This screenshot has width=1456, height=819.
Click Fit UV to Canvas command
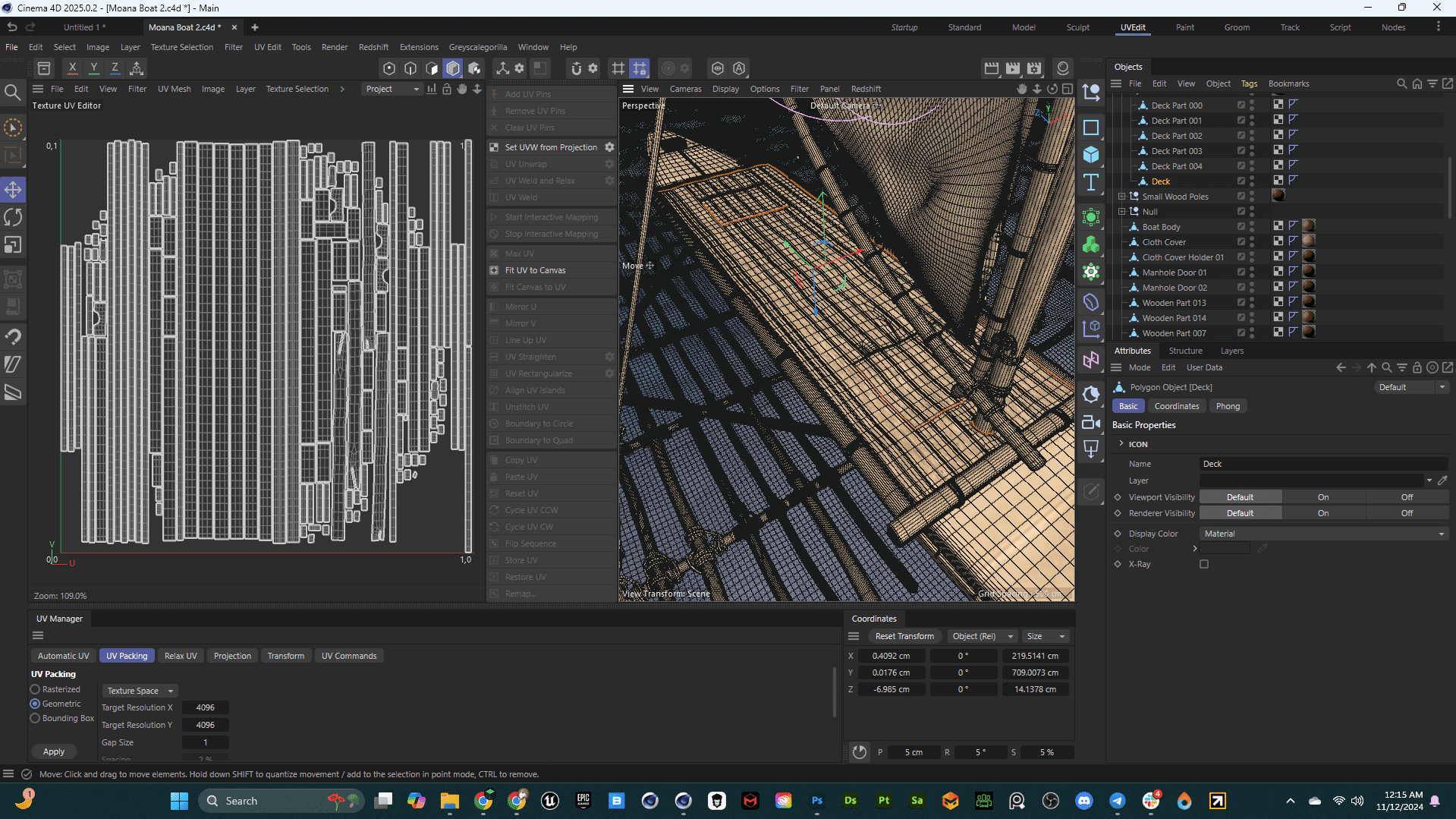[535, 270]
